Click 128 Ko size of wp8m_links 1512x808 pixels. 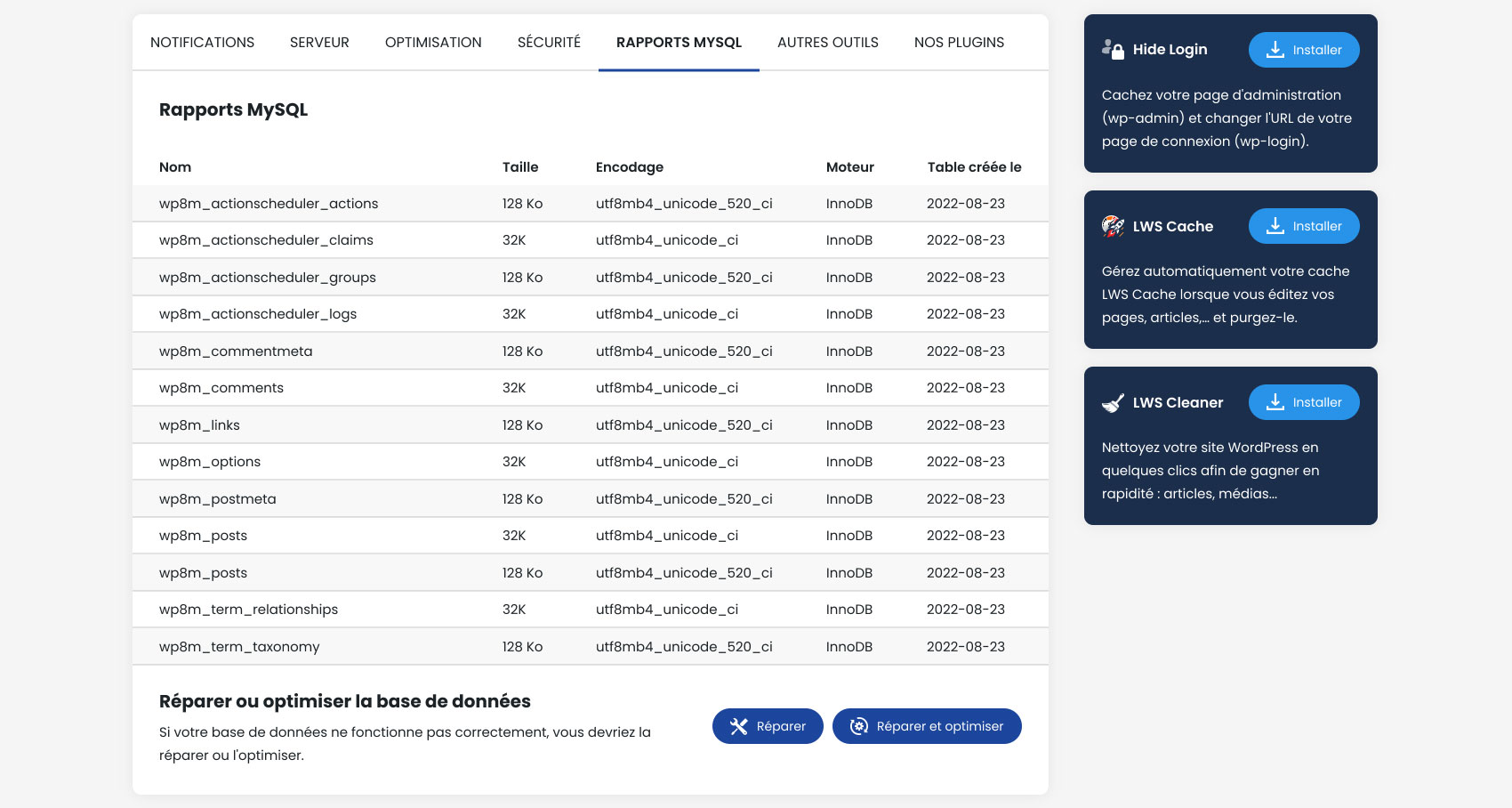522,425
